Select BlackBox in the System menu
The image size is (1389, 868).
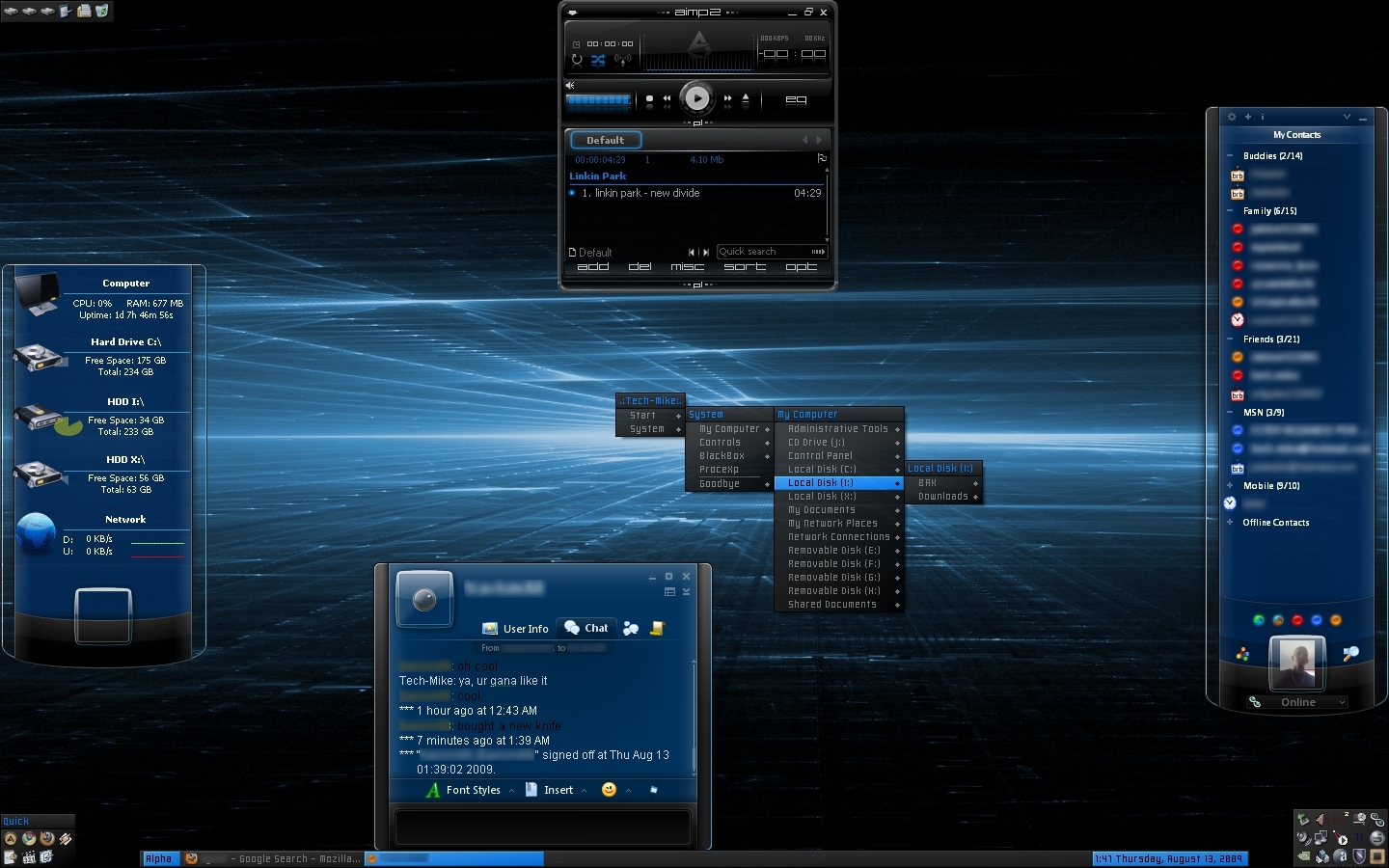tap(730, 456)
